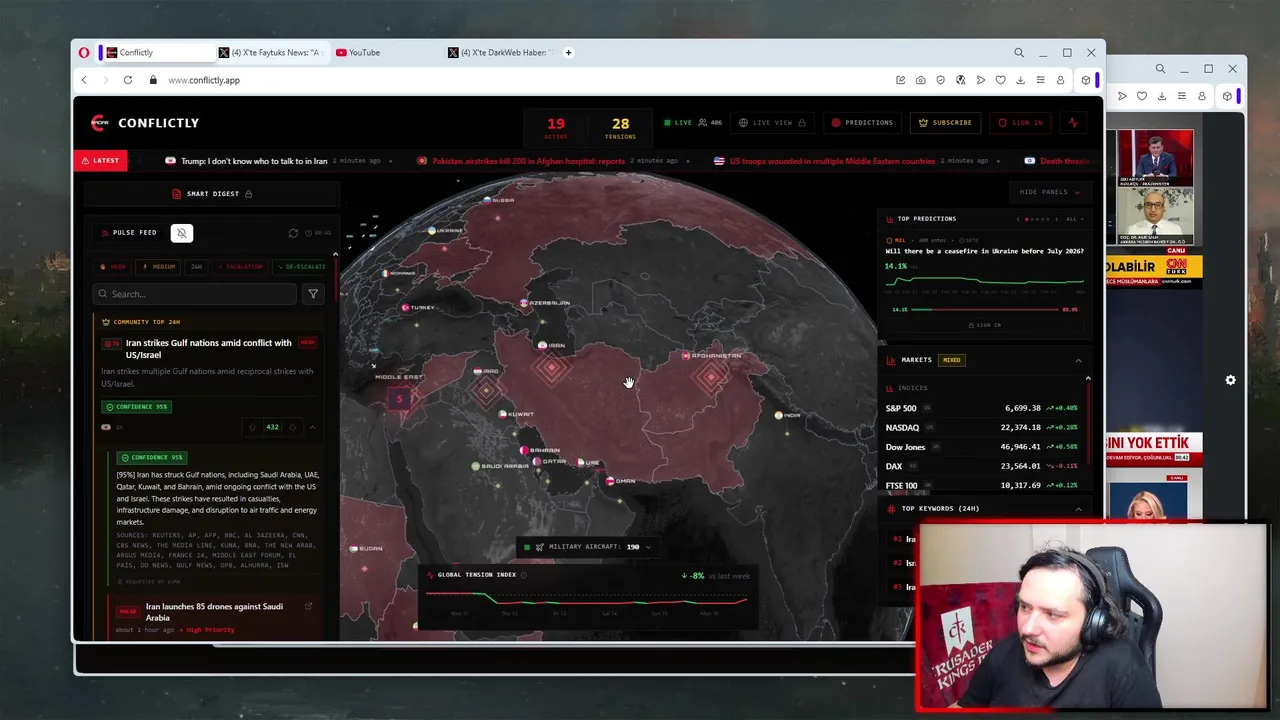Open Pakistan airstrikes headline in ticker
Viewport: 1280px width, 720px height.
[x=529, y=161]
